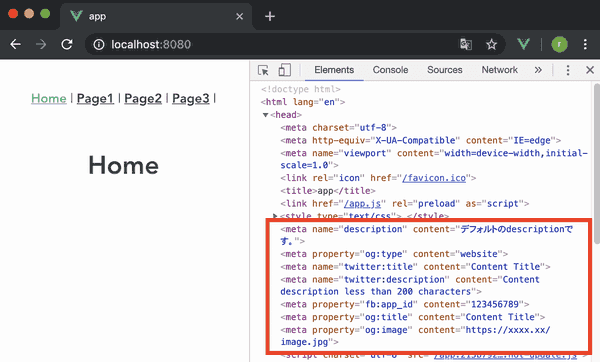
Task: Open the Vue devtools extension icon
Action: pos(523,44)
